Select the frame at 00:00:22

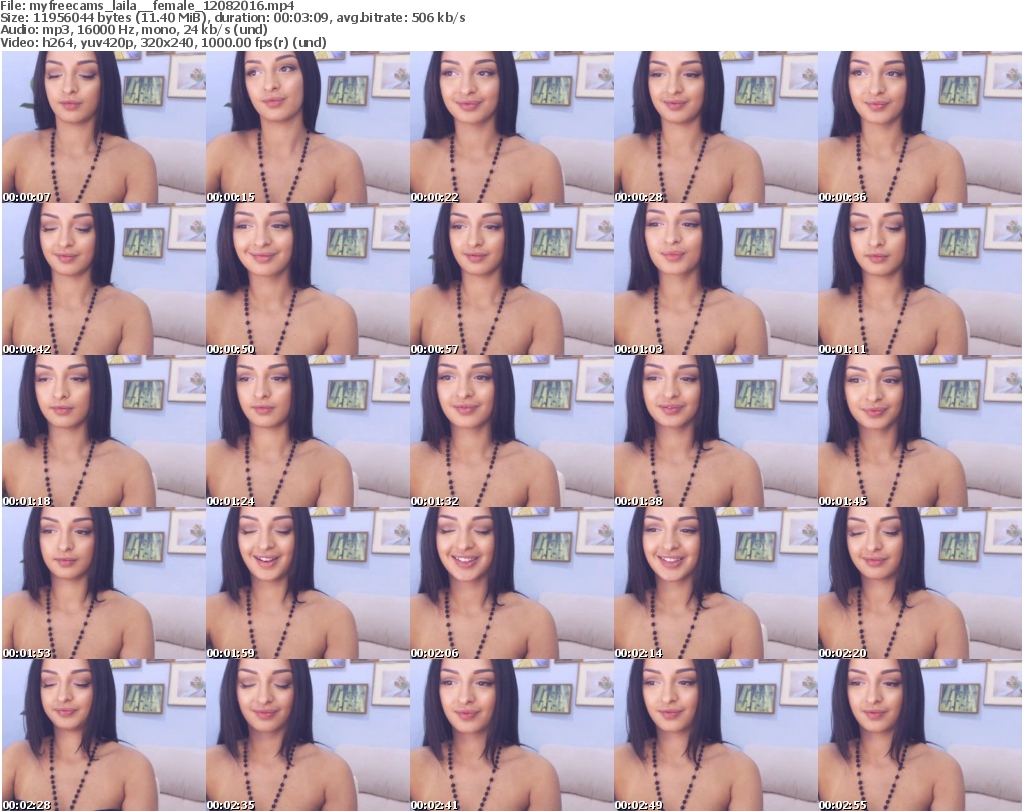pos(512,127)
